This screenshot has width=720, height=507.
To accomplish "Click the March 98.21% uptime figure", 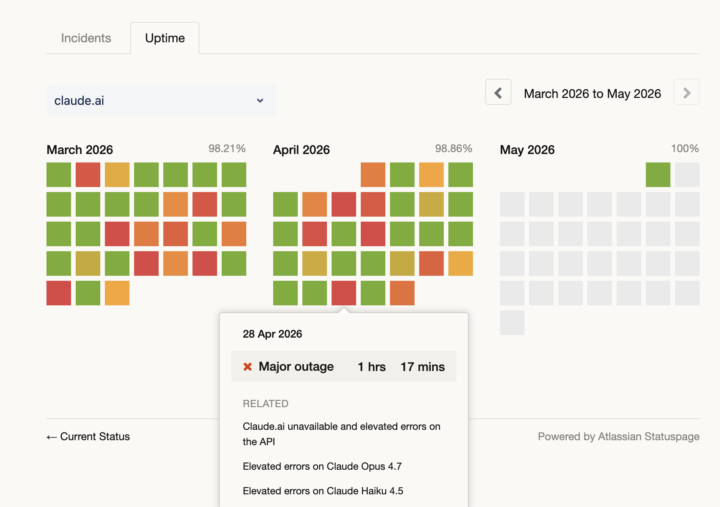I will click(x=227, y=148).
